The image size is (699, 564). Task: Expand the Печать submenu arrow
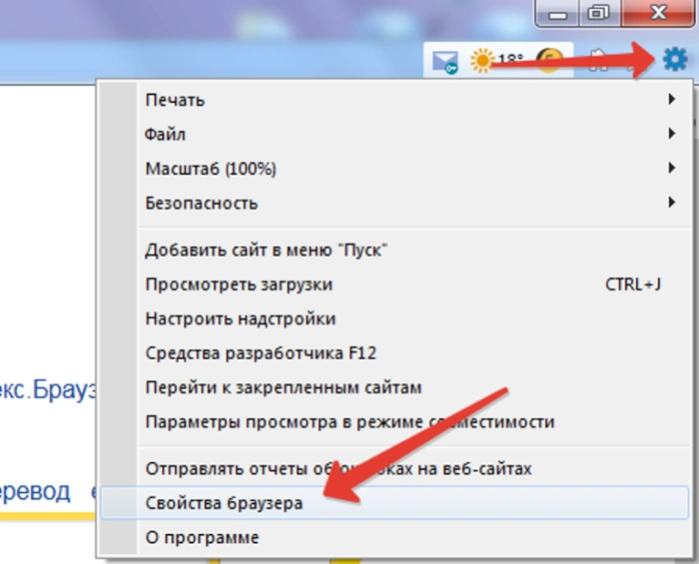click(x=671, y=99)
